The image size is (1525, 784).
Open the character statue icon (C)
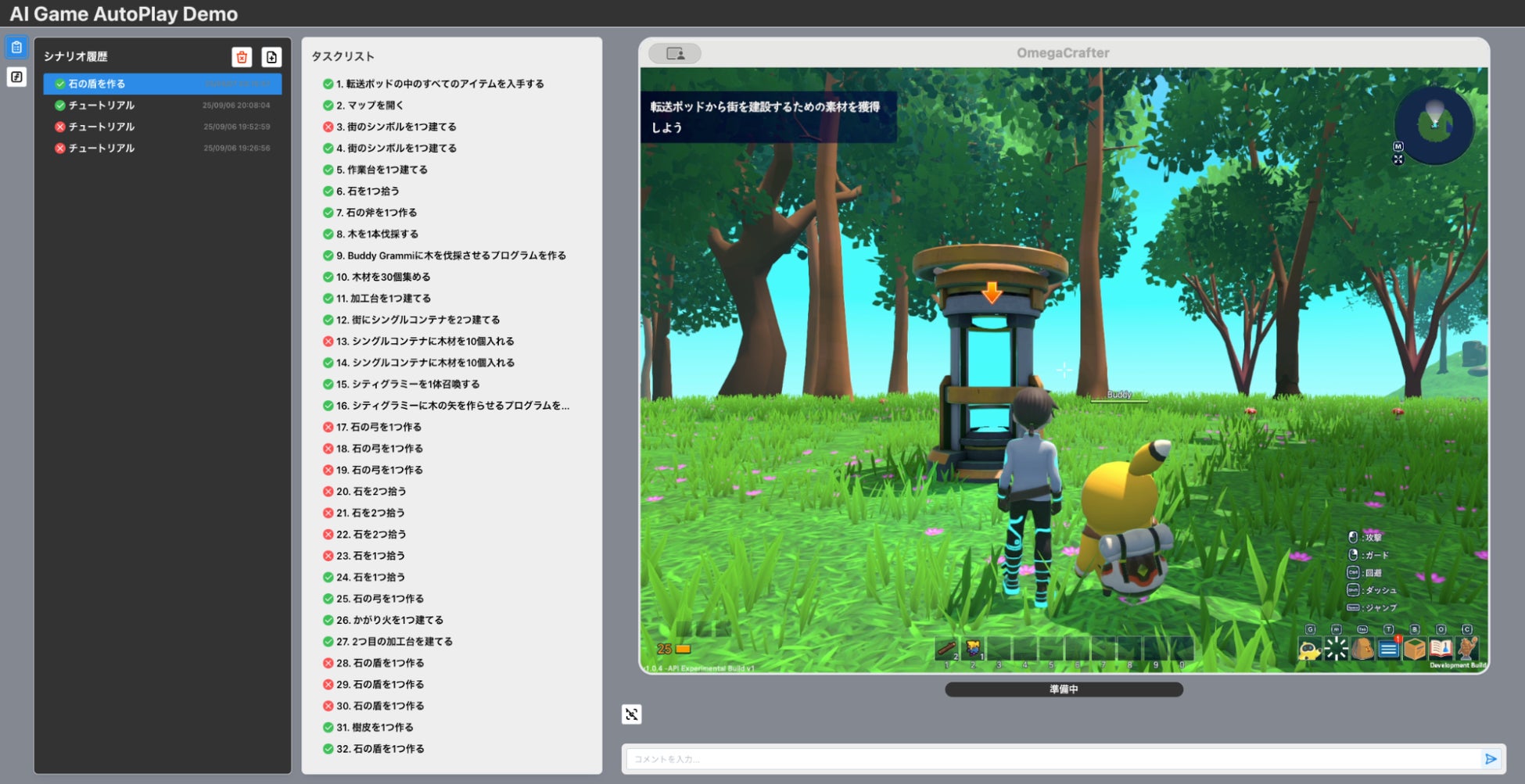pos(1467,648)
